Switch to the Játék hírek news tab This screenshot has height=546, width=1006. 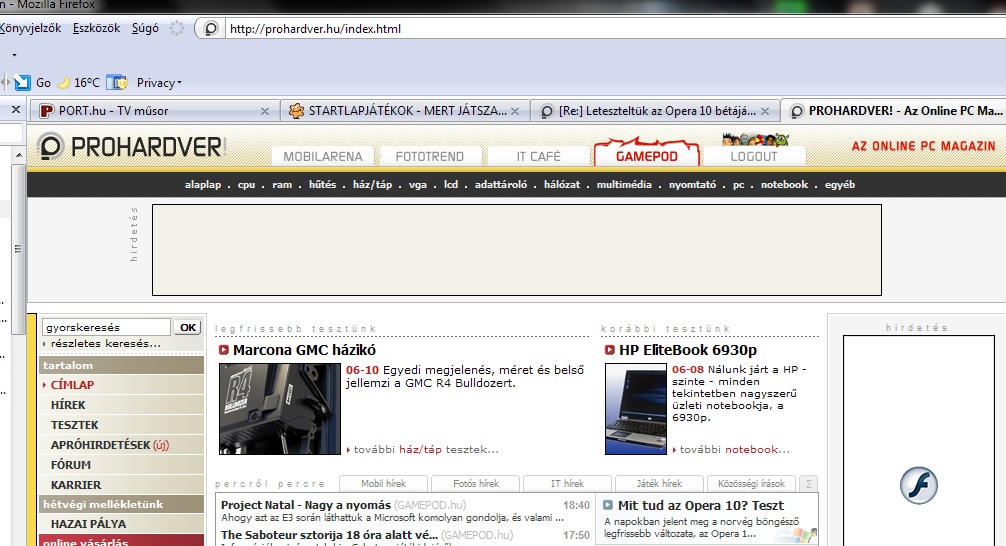[659, 484]
